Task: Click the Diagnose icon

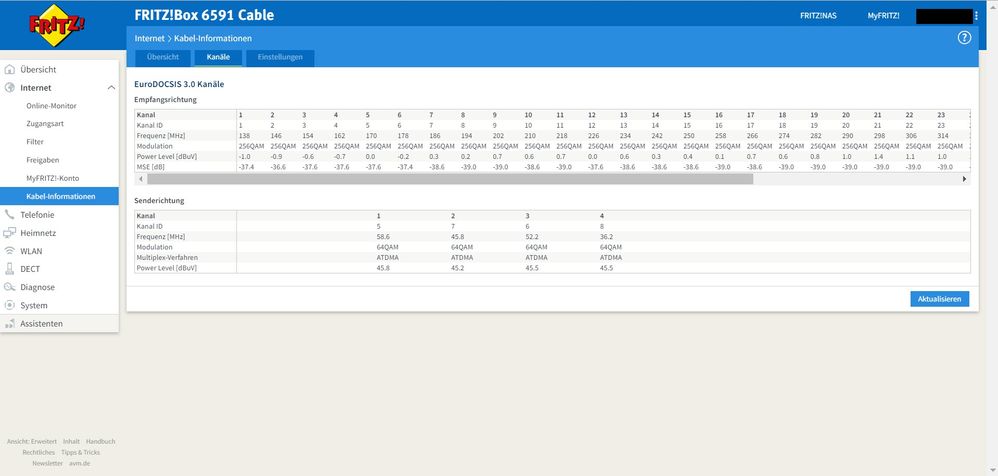Action: pyautogui.click(x=10, y=287)
